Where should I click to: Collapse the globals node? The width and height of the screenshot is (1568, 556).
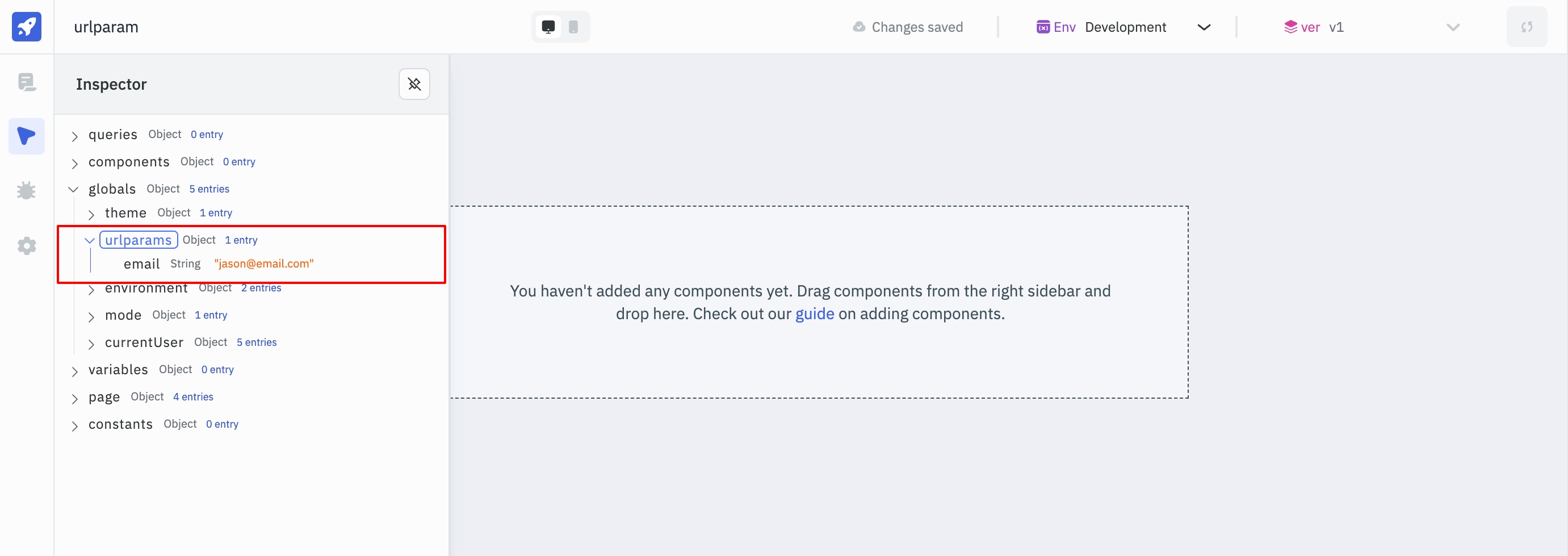(74, 189)
